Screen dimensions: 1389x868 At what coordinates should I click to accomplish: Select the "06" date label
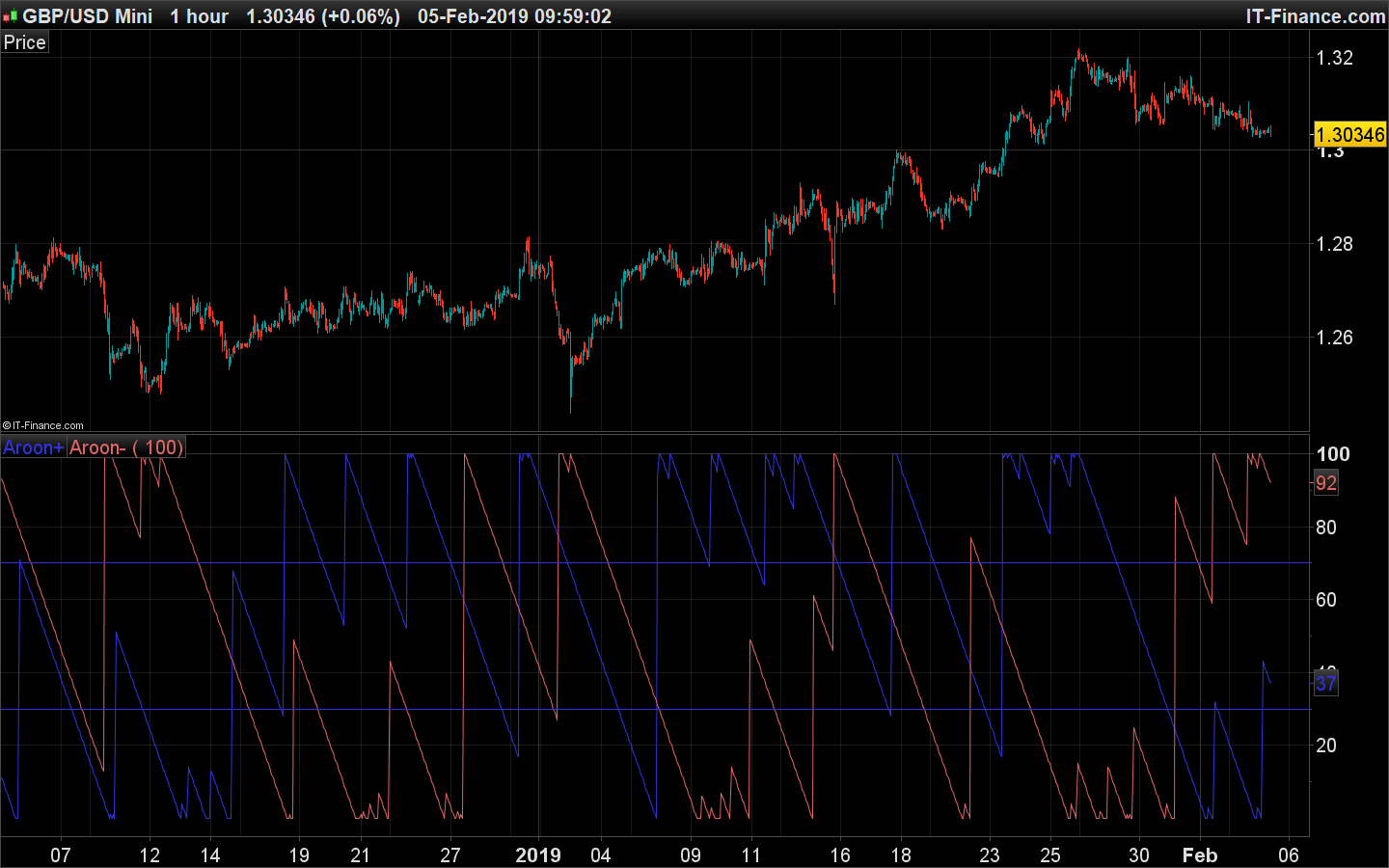pyautogui.click(x=1289, y=855)
